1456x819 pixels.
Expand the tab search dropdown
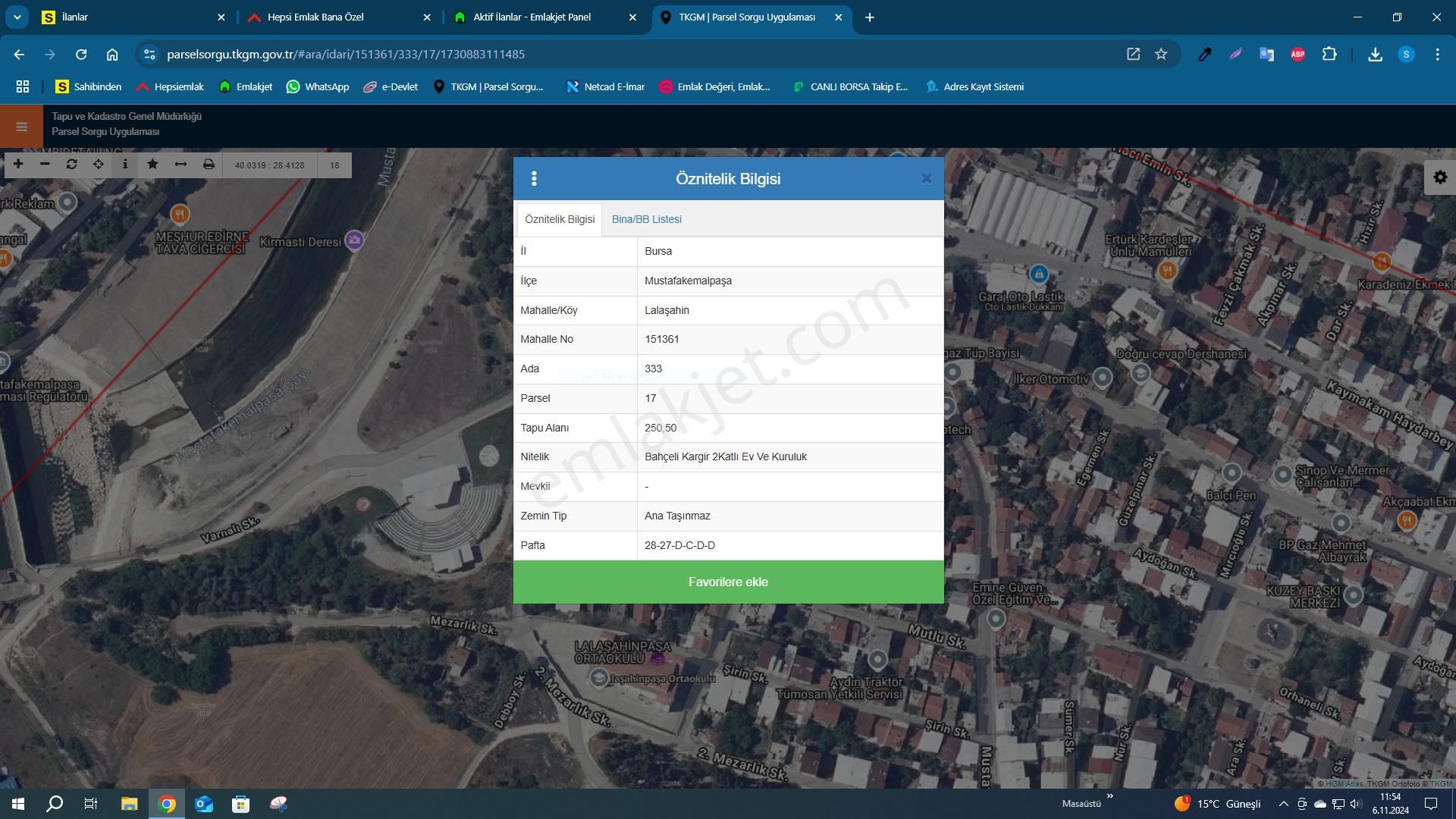point(17,17)
